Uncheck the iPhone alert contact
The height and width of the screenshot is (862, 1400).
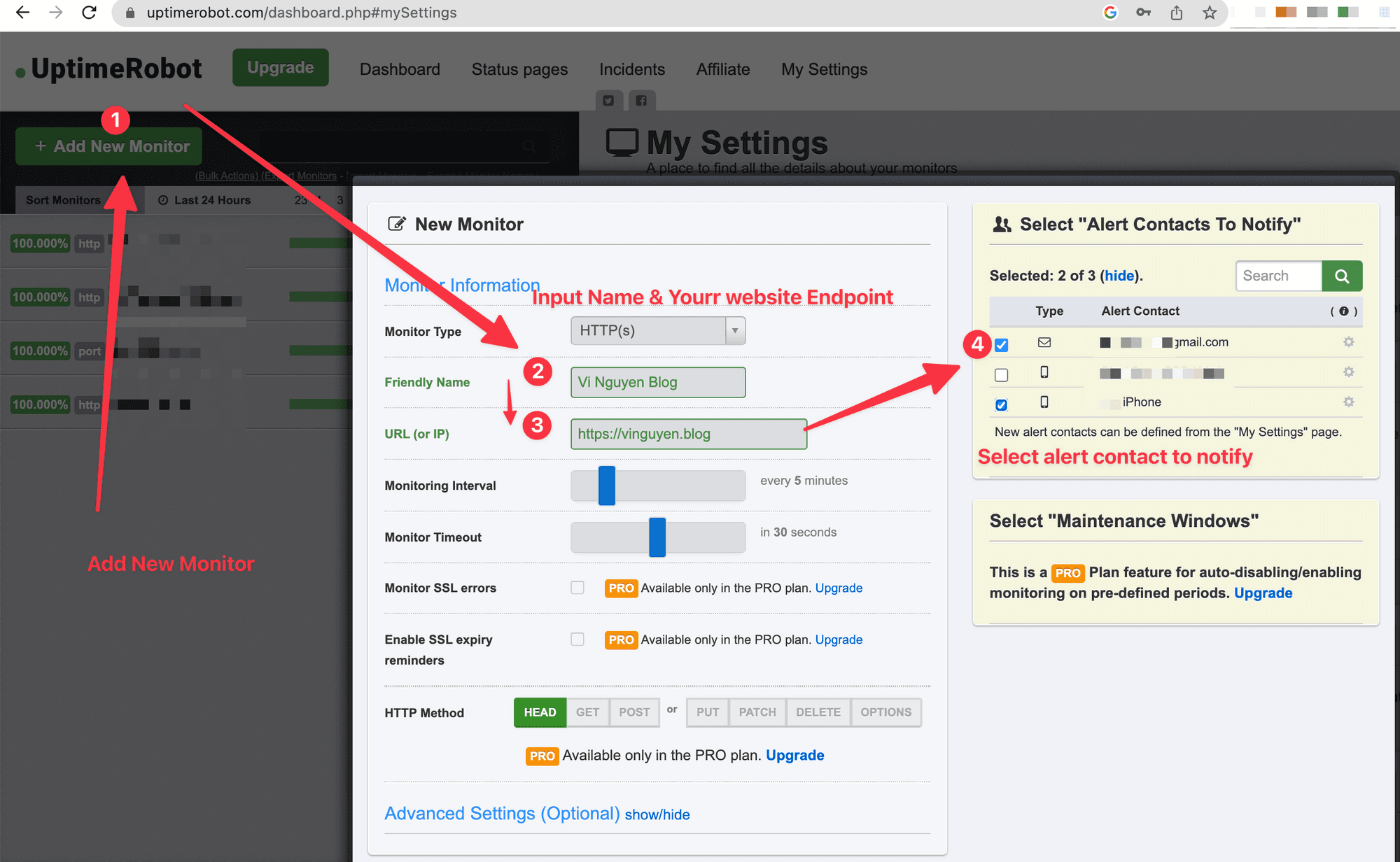pyautogui.click(x=1002, y=404)
